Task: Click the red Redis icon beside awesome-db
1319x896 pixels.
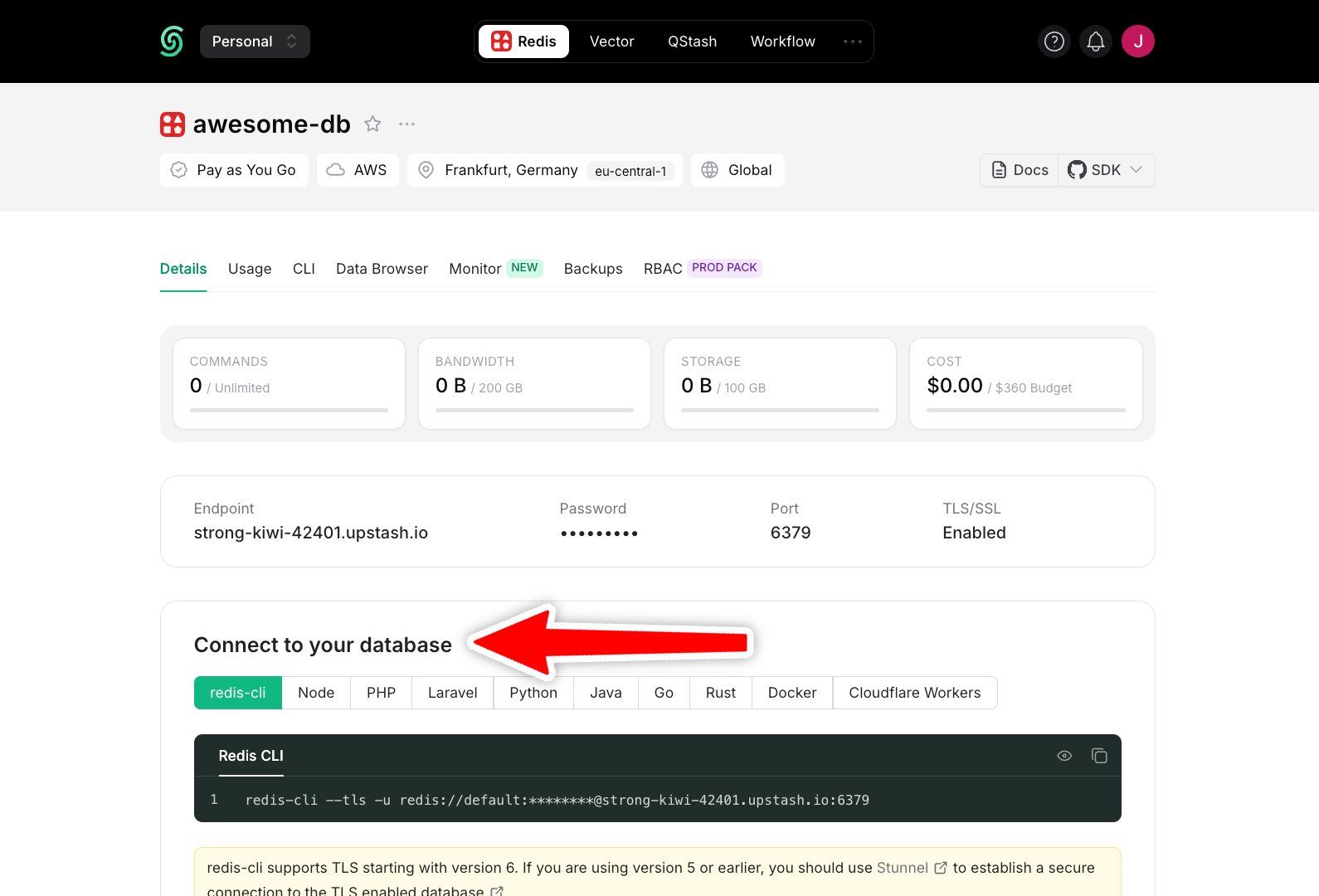Action: (173, 124)
